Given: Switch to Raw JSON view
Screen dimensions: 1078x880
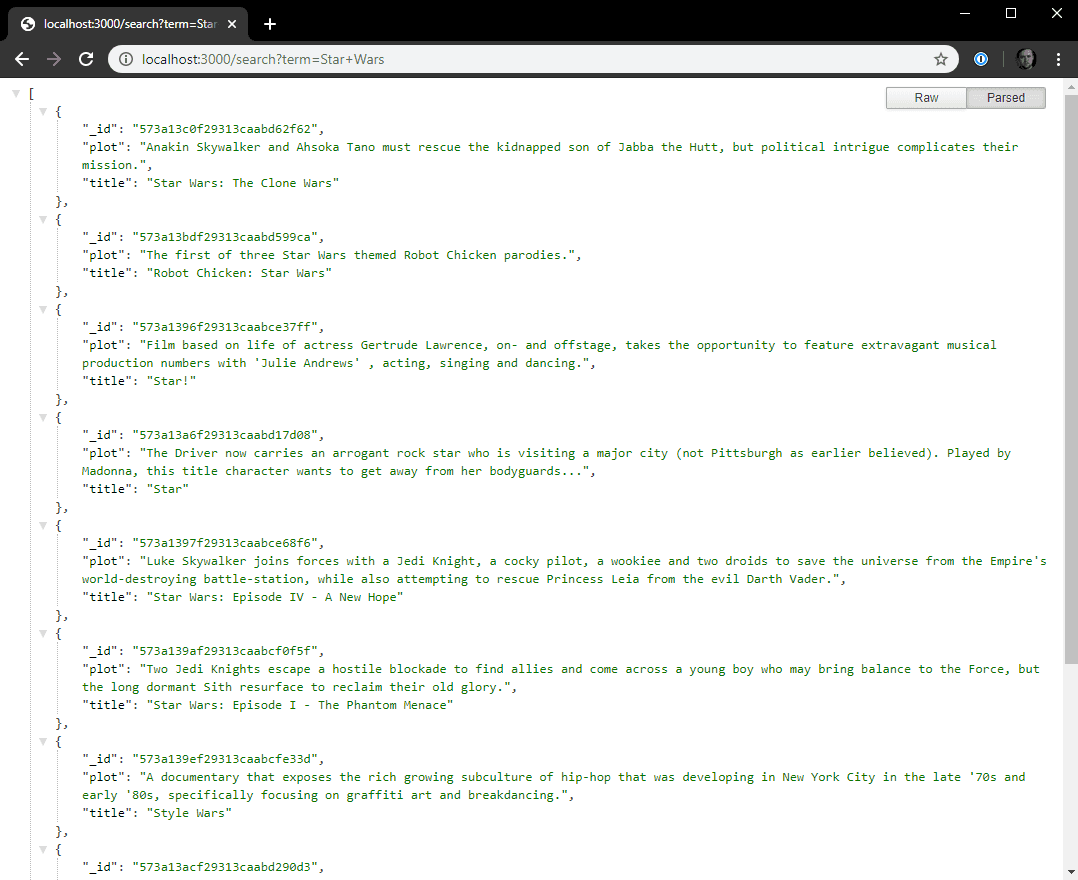Looking at the screenshot, I should coord(926,98).
